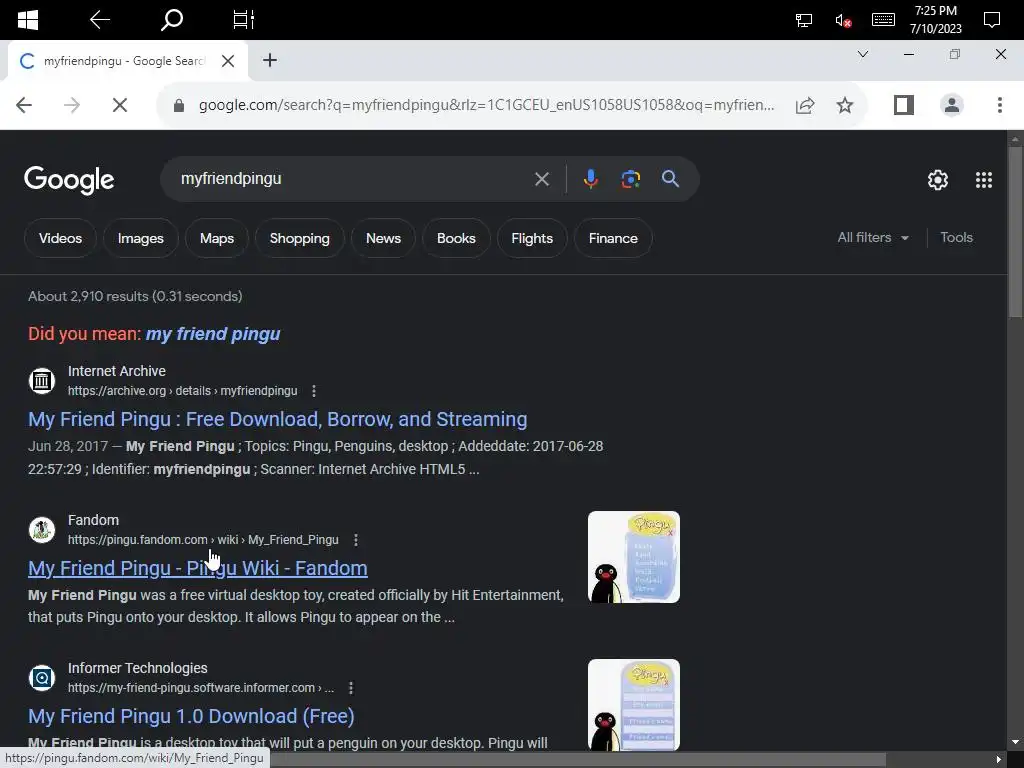The height and width of the screenshot is (768, 1024).
Task: Open more options for Informer Technologies result
Action: 351,688
